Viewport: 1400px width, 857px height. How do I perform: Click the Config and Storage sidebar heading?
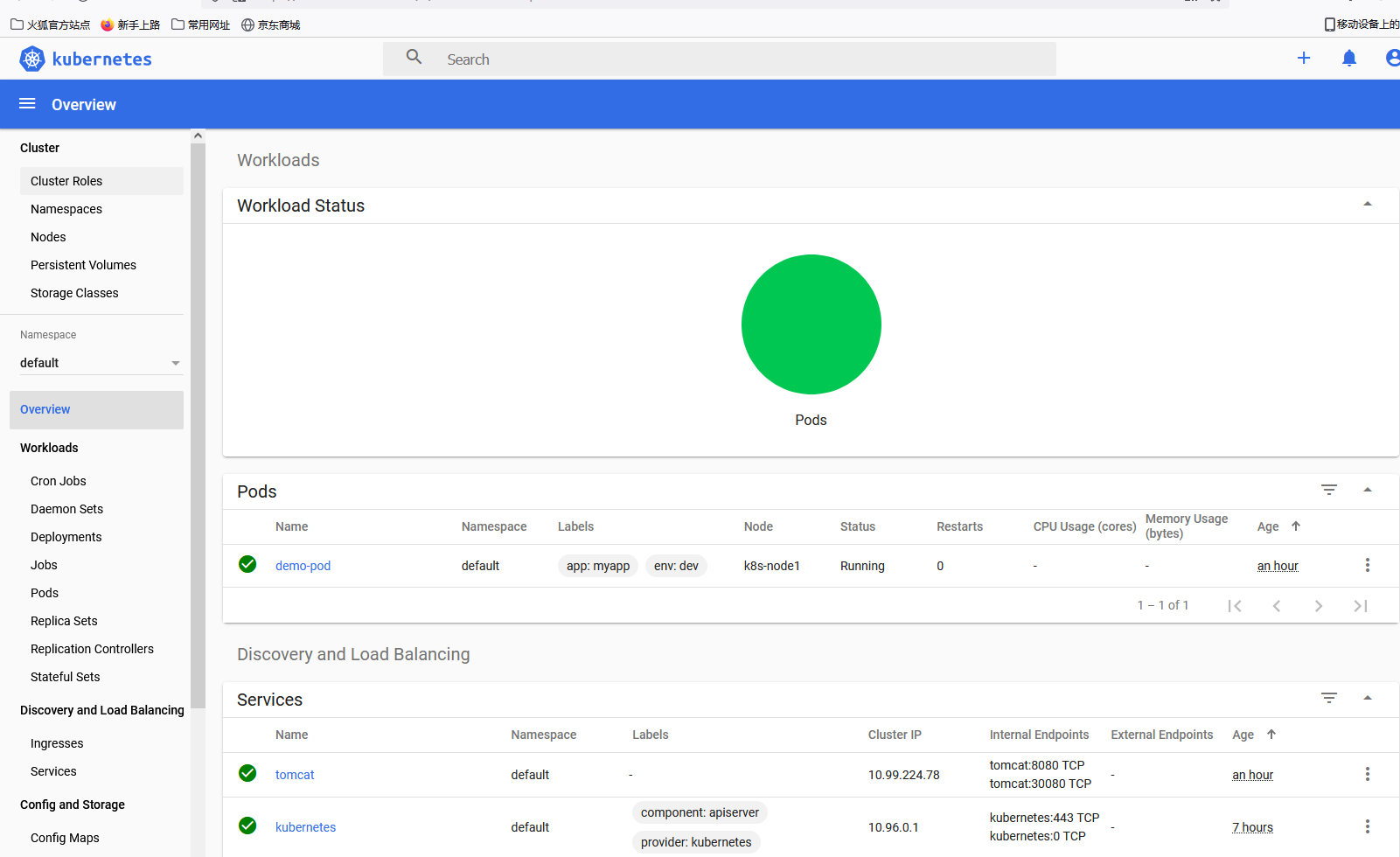73,805
